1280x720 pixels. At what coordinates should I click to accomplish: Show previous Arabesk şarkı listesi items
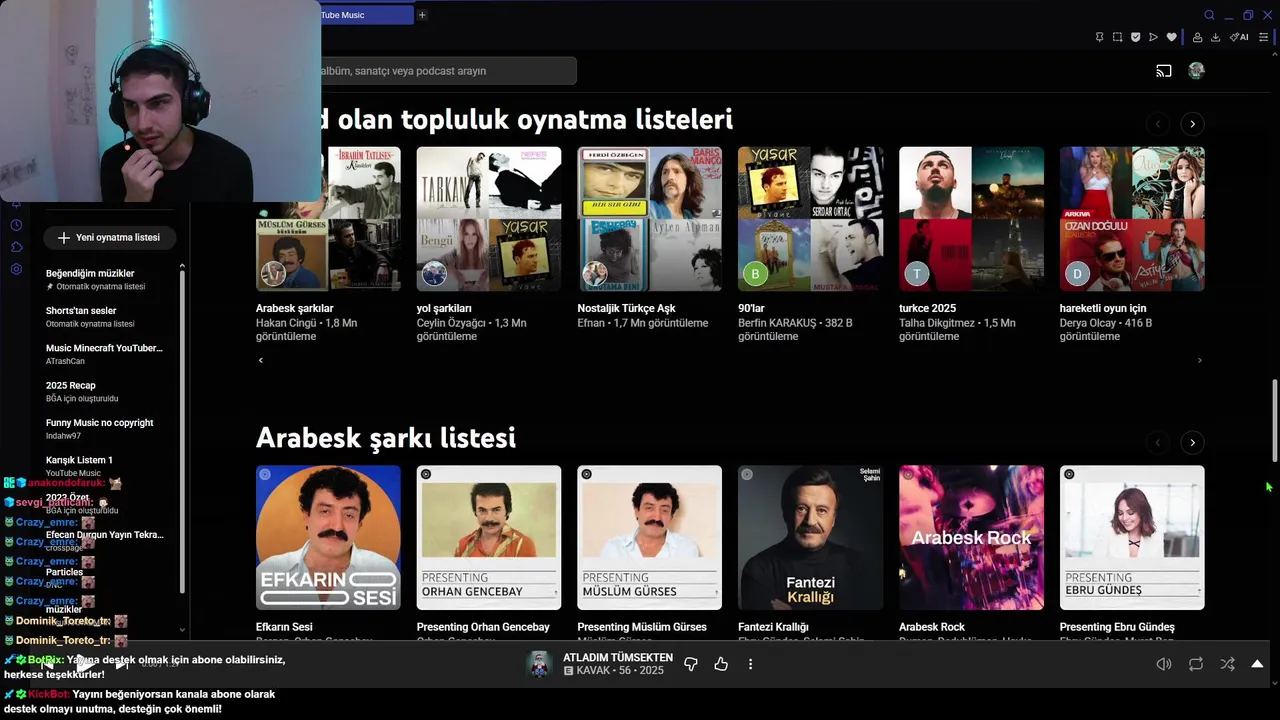pos(1158,442)
